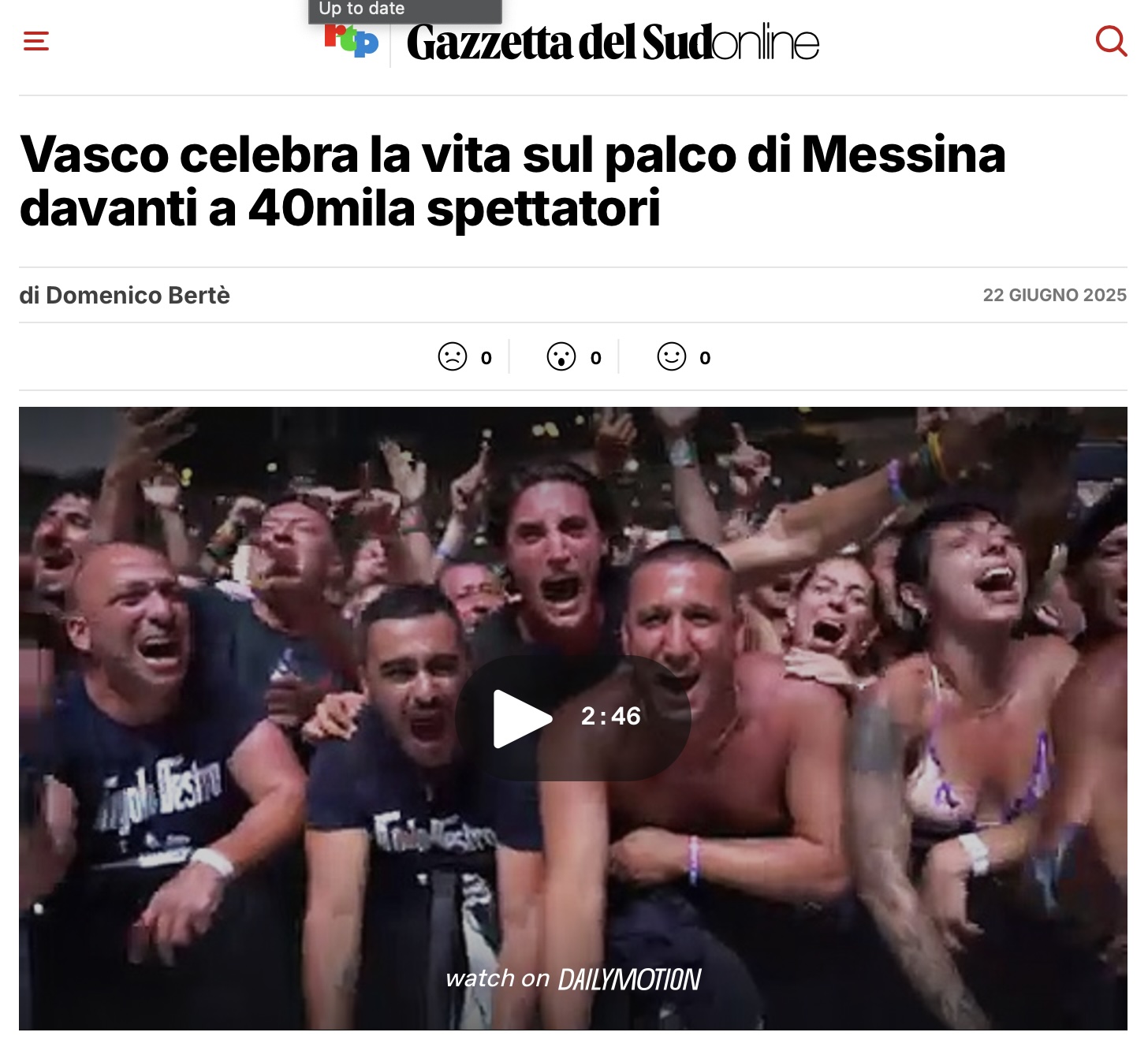The height and width of the screenshot is (1047, 1148).
Task: Click the sad reaction counter showing 0
Action: 486,358
